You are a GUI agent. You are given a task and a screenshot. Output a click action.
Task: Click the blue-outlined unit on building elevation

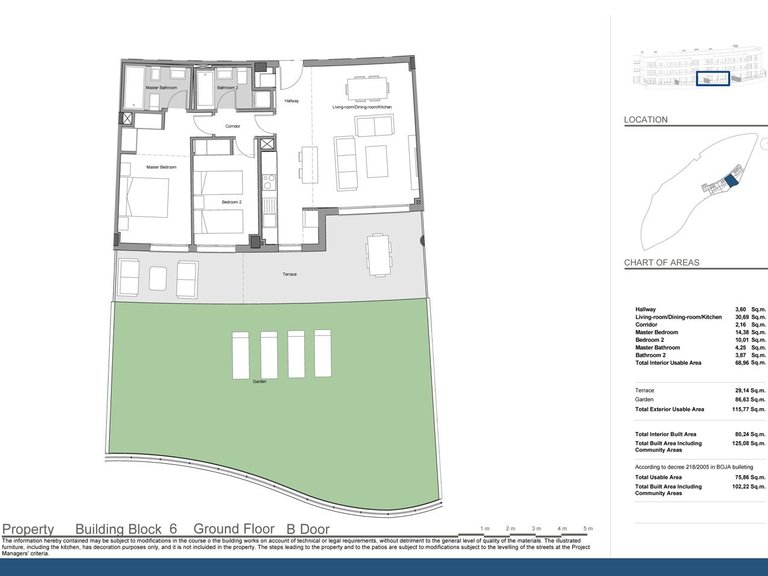(712, 78)
